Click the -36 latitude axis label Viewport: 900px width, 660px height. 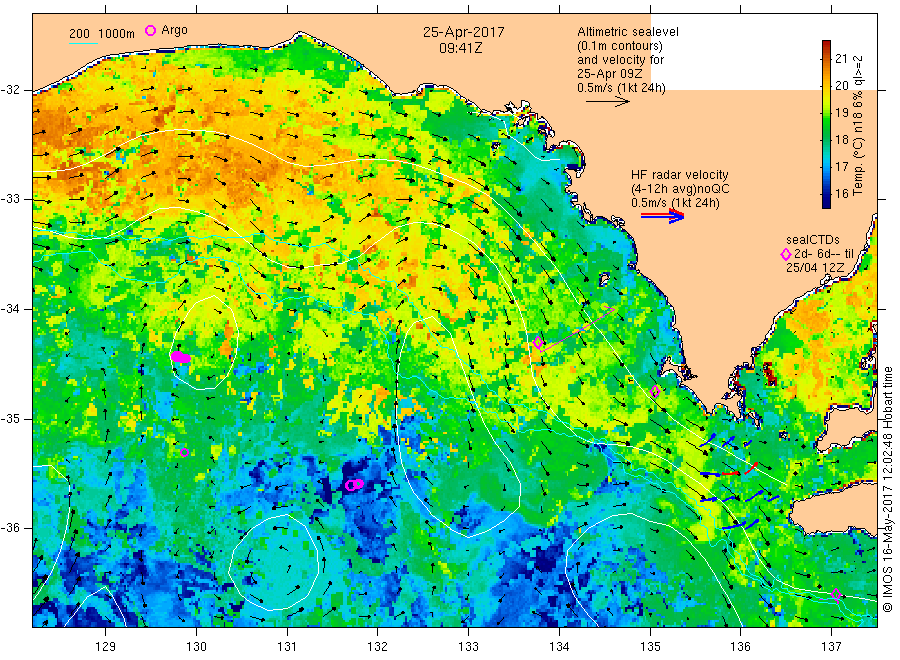10,527
